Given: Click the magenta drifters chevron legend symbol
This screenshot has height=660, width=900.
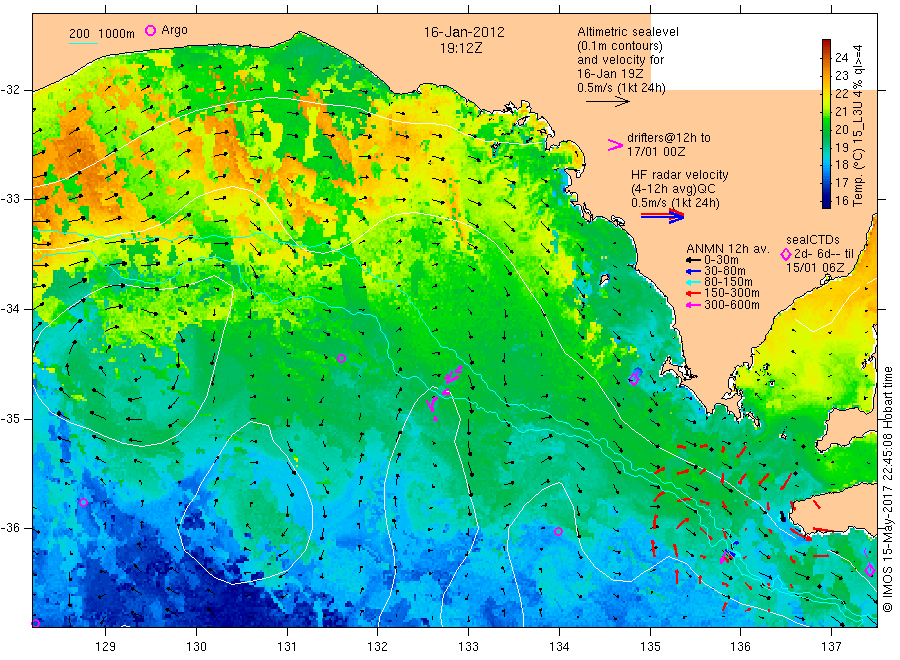Looking at the screenshot, I should pyautogui.click(x=615, y=145).
